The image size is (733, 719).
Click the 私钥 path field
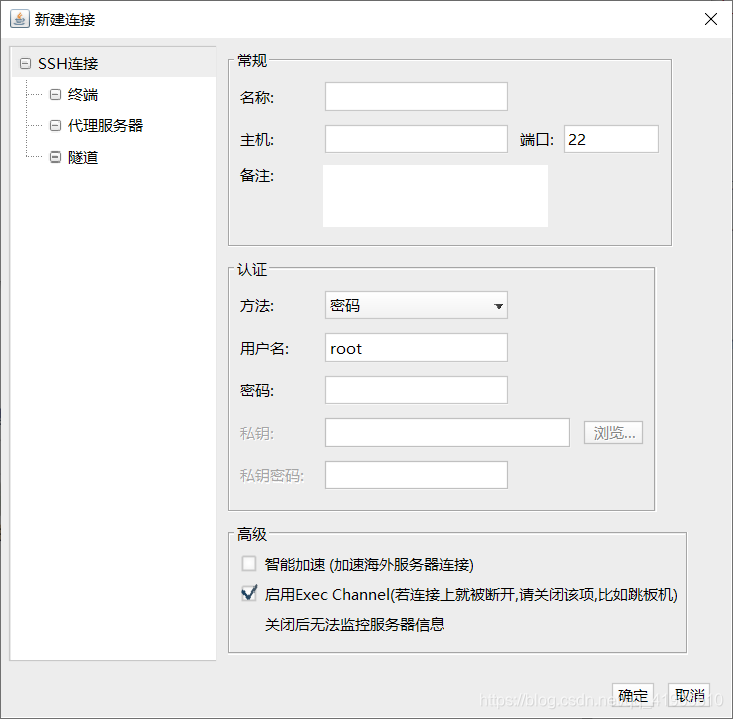pos(447,432)
